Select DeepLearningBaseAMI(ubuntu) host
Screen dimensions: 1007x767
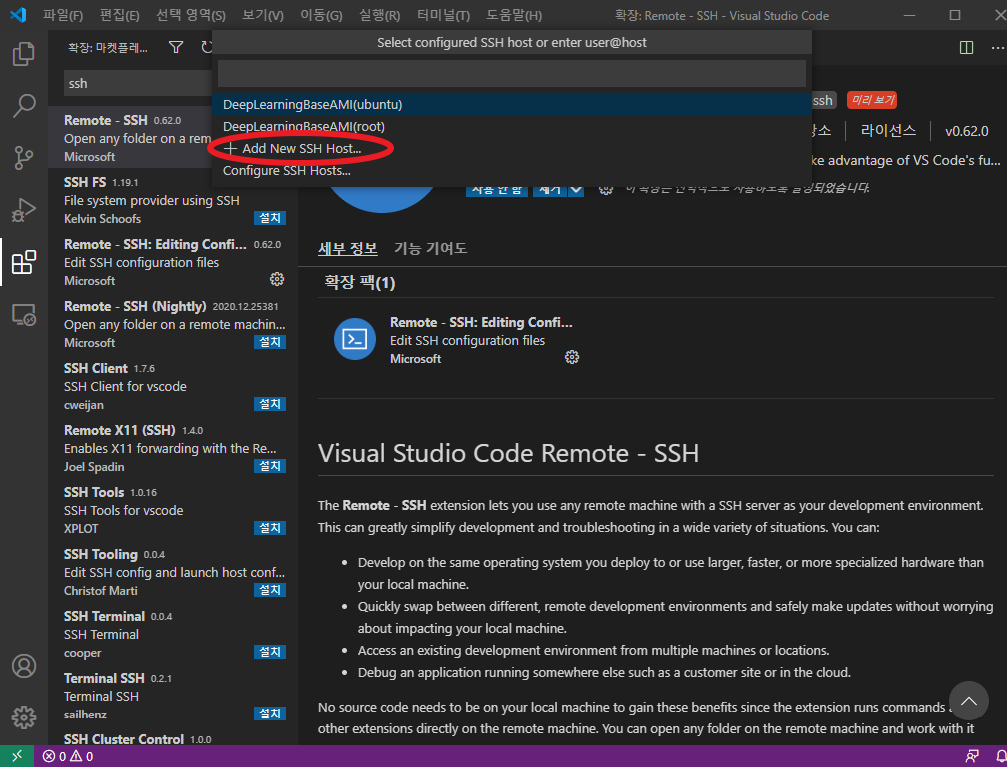tap(511, 105)
